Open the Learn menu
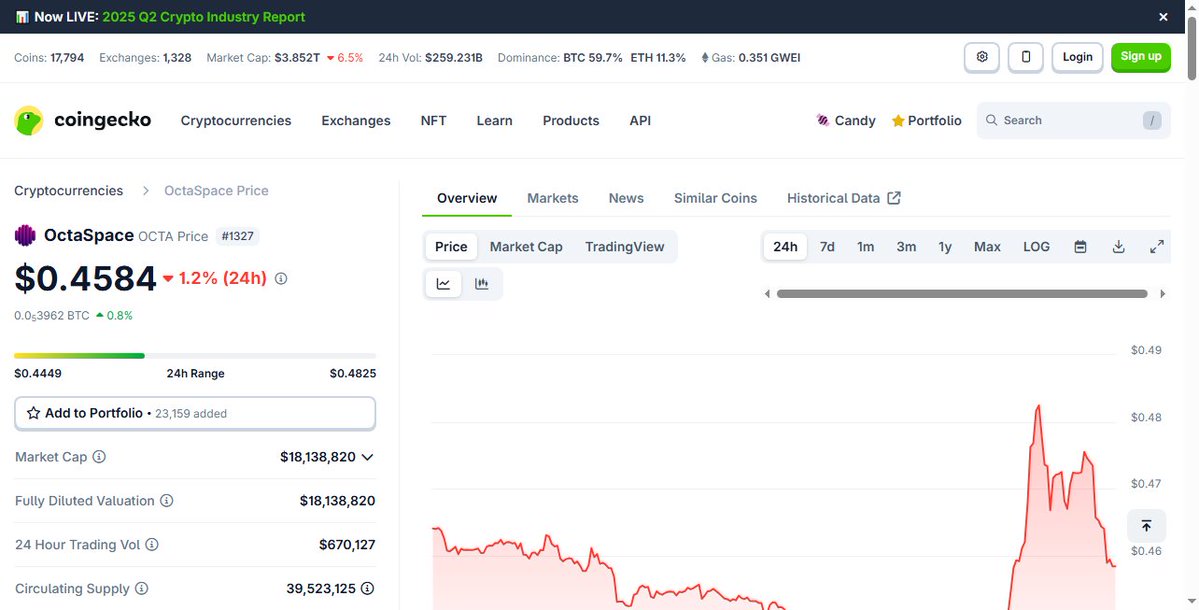Viewport: 1199px width, 610px height. pyautogui.click(x=494, y=121)
